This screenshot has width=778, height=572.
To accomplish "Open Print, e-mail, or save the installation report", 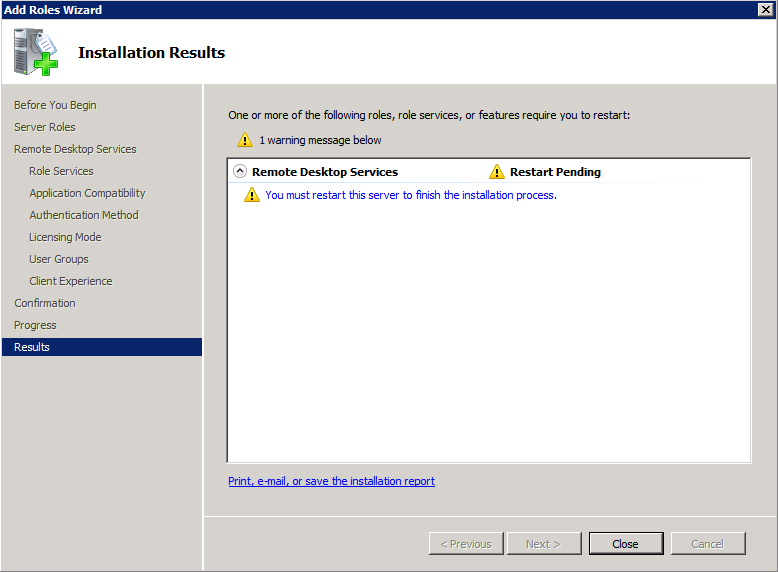I will pos(331,481).
